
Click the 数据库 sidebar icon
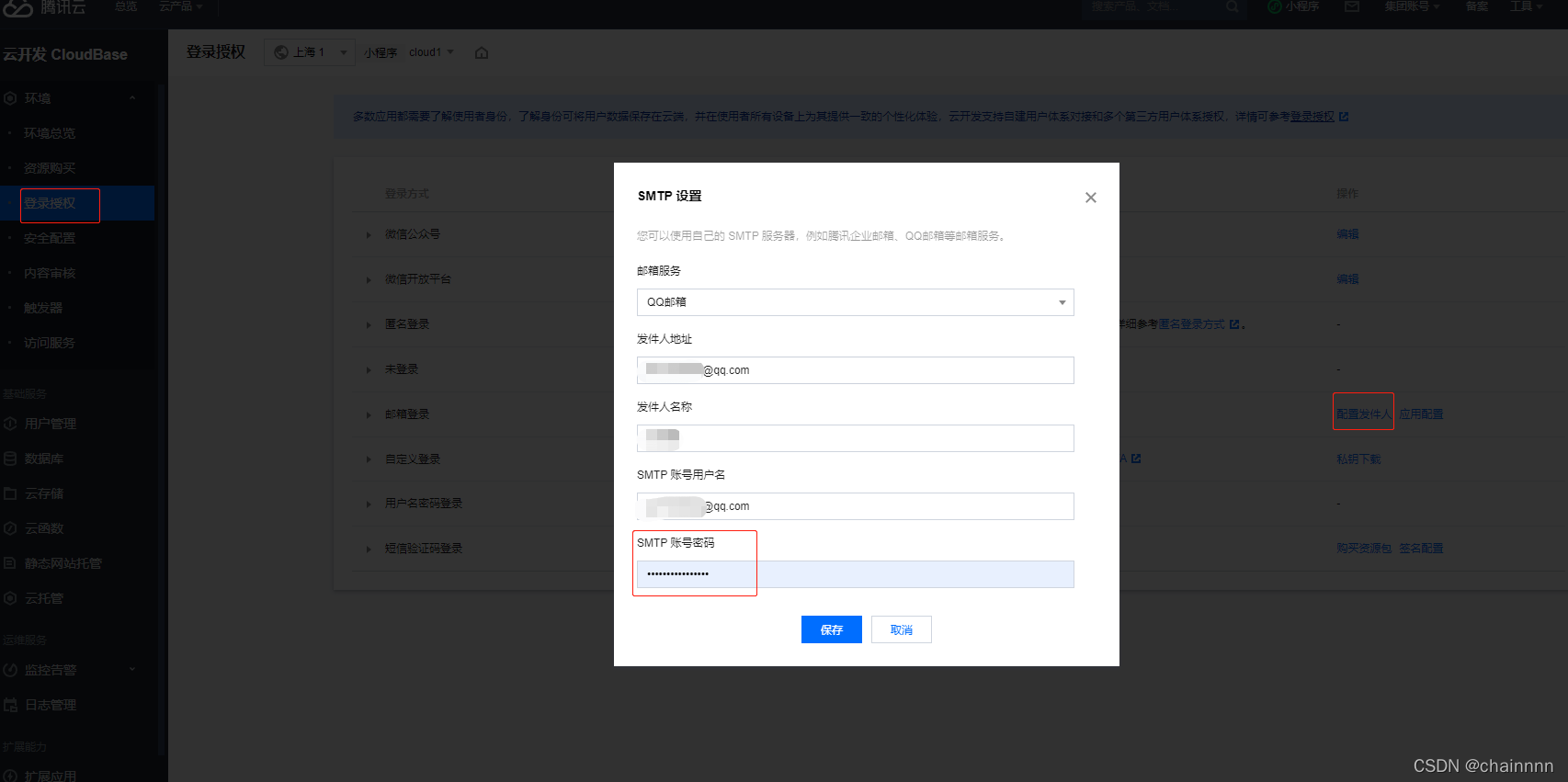tap(11, 459)
